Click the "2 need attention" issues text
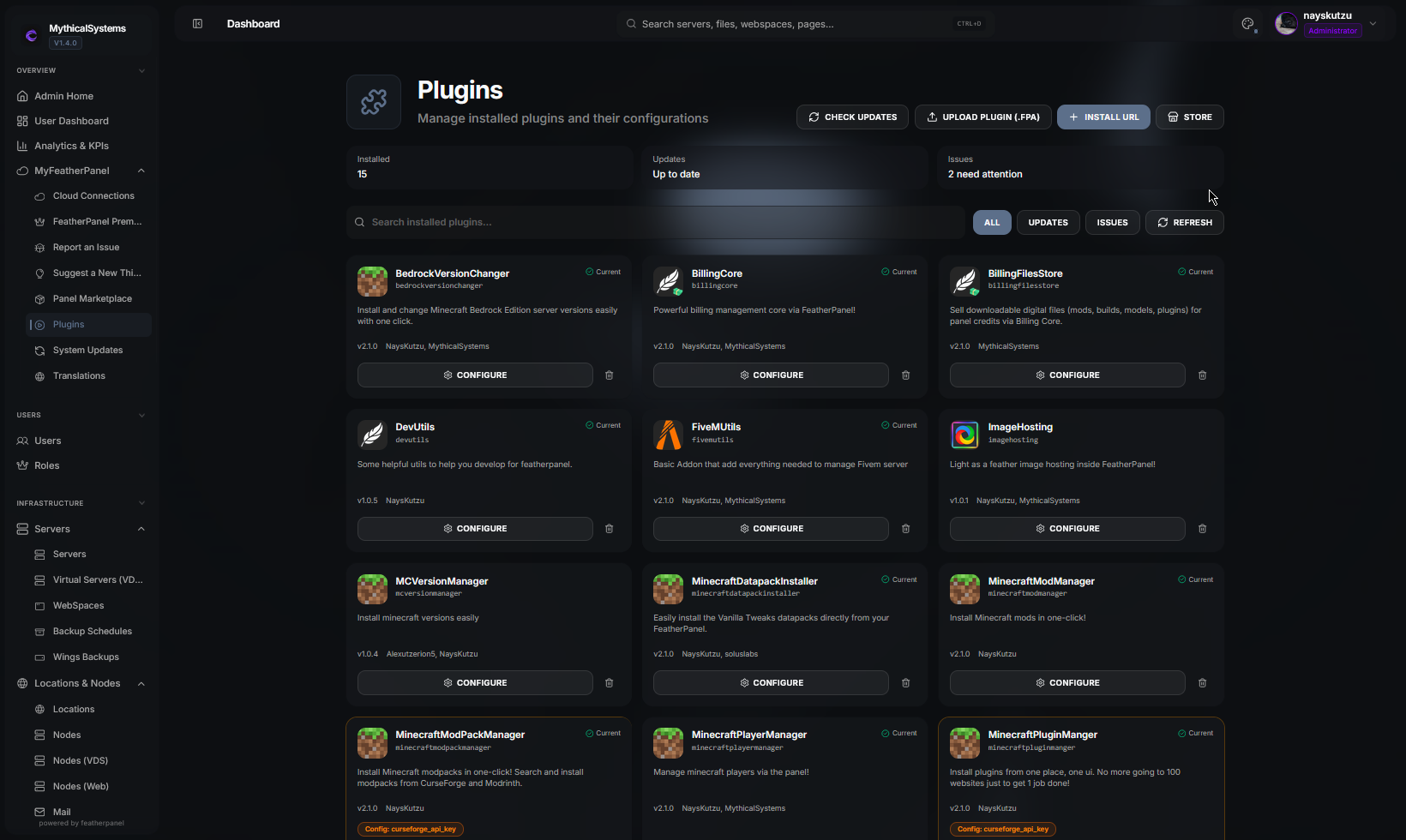Image resolution: width=1406 pixels, height=840 pixels. point(985,174)
